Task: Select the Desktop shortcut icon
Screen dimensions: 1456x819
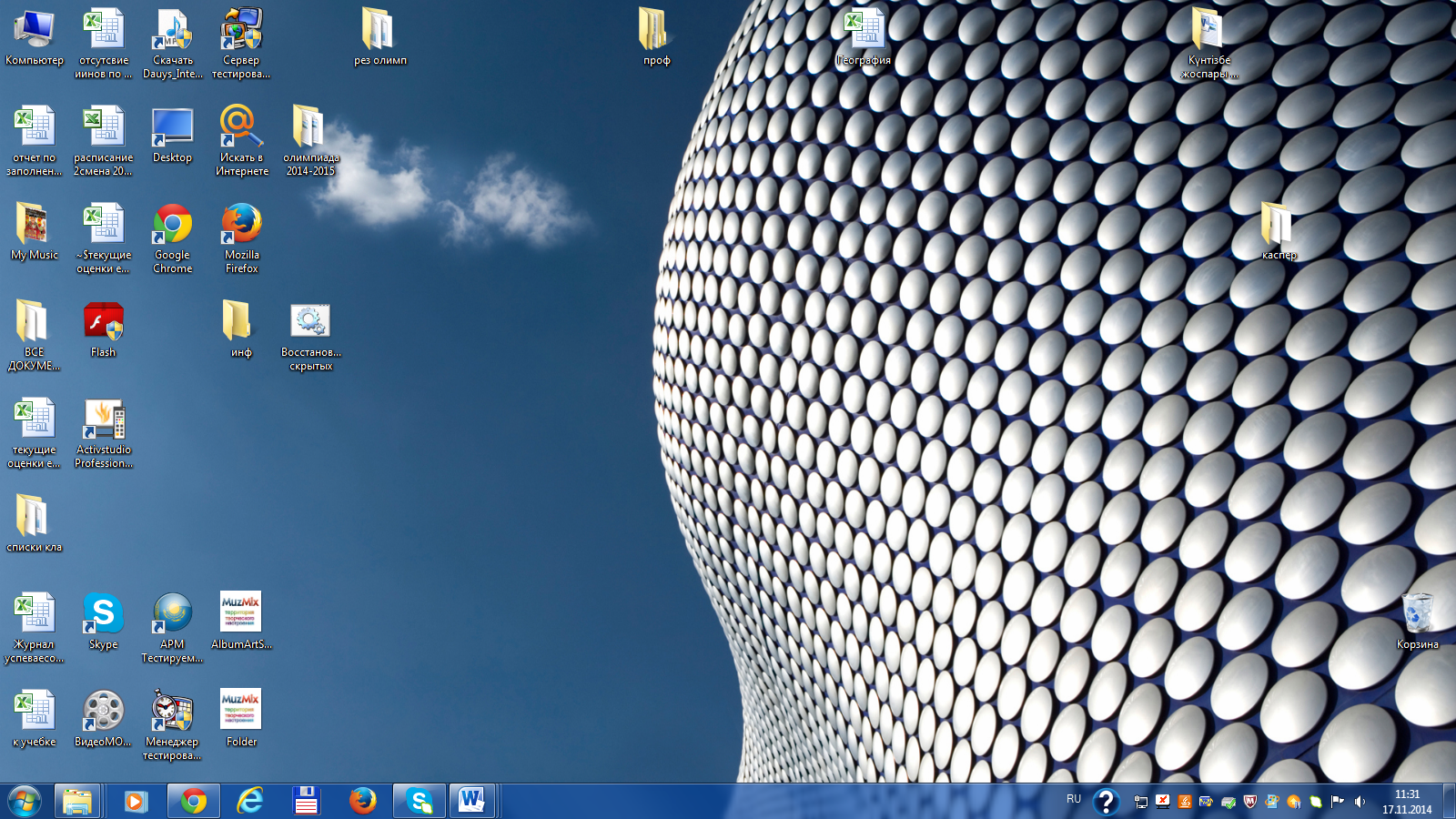Action: [x=173, y=135]
